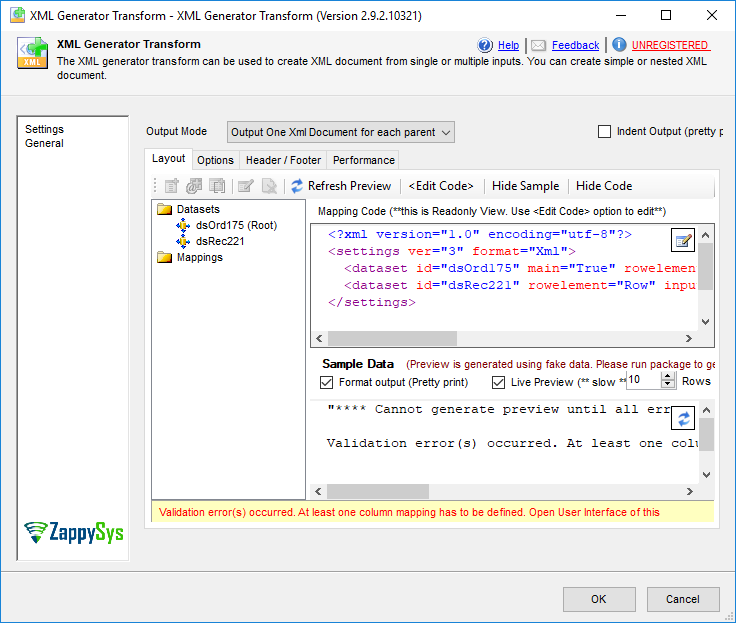
Task: Click the blue Help question mark icon
Action: tap(485, 45)
